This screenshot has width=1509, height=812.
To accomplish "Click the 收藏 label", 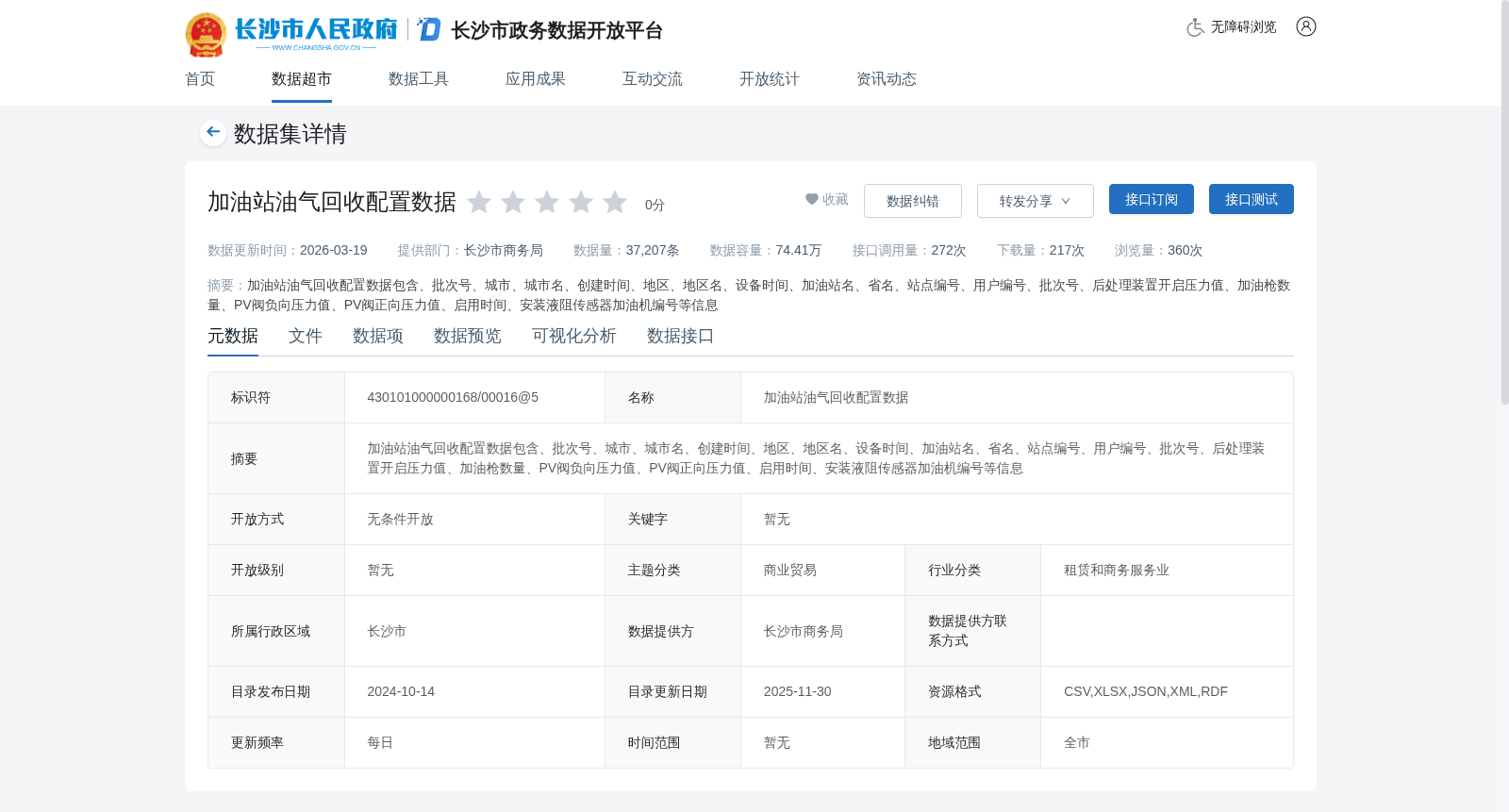I will coord(836,199).
